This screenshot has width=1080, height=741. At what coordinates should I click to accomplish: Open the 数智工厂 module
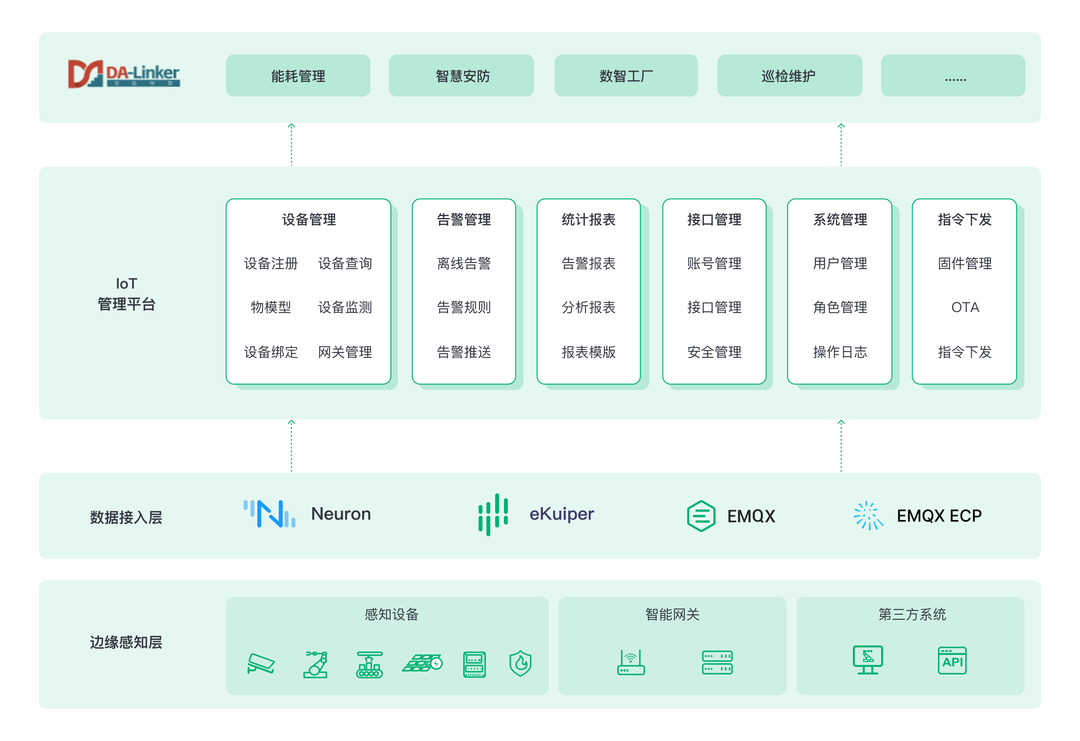(x=626, y=76)
